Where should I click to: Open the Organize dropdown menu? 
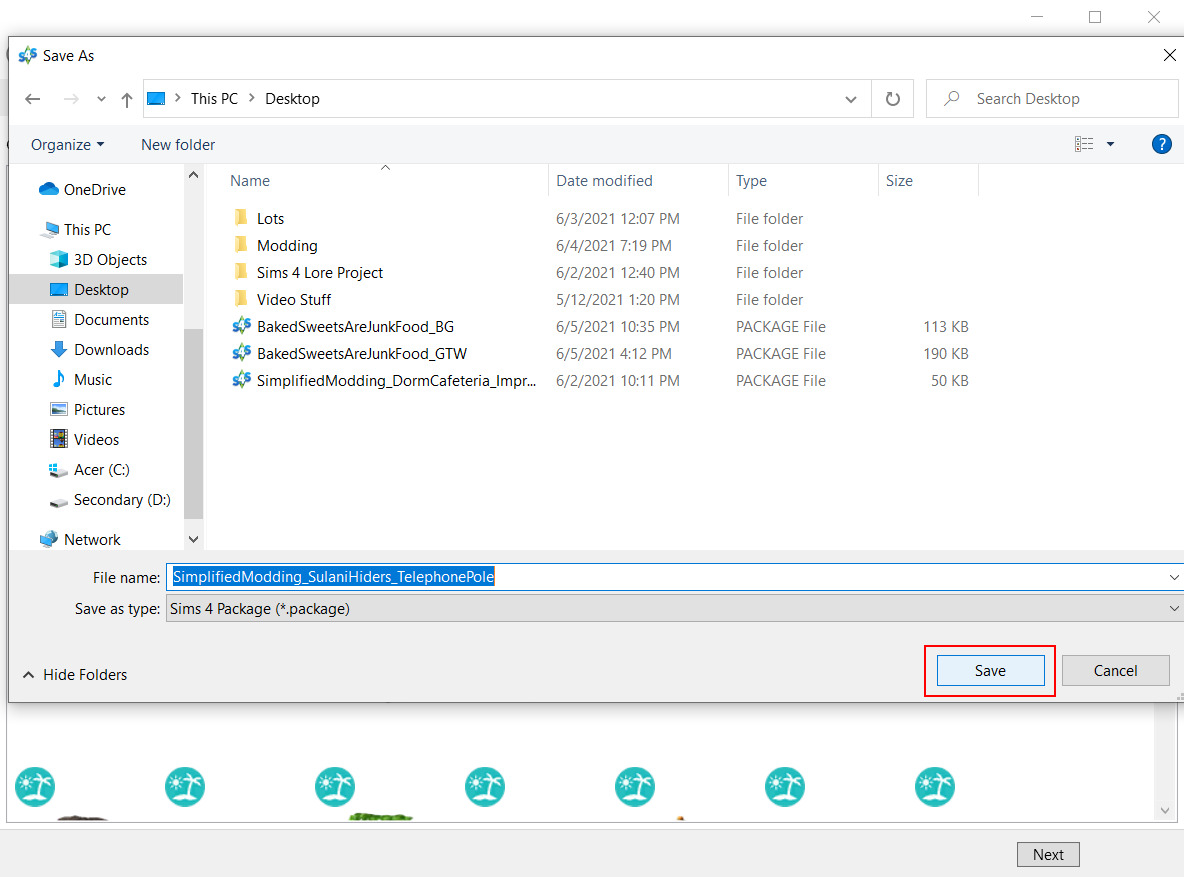(x=67, y=144)
